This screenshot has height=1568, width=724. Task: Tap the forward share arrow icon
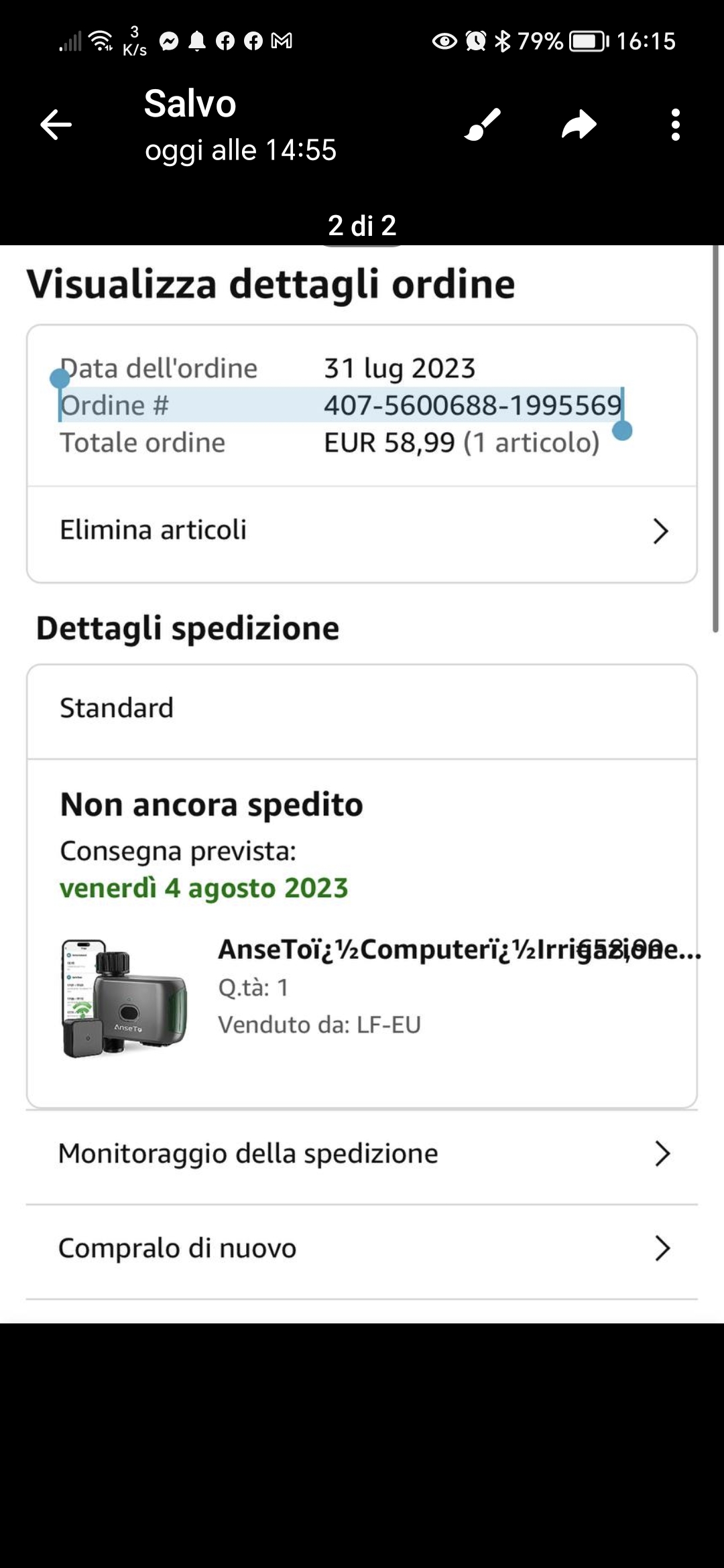(579, 125)
